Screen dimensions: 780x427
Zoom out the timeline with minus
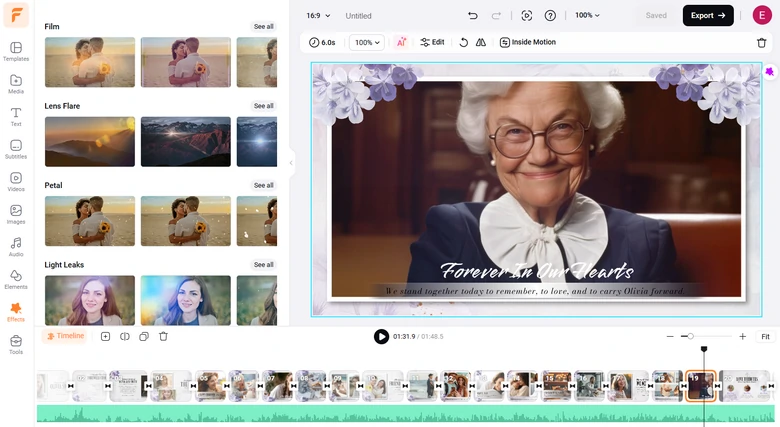[670, 337]
